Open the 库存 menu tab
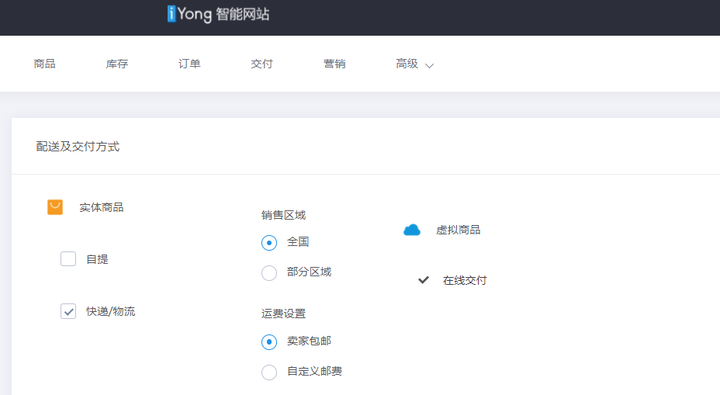This screenshot has height=395, width=720. [x=117, y=64]
